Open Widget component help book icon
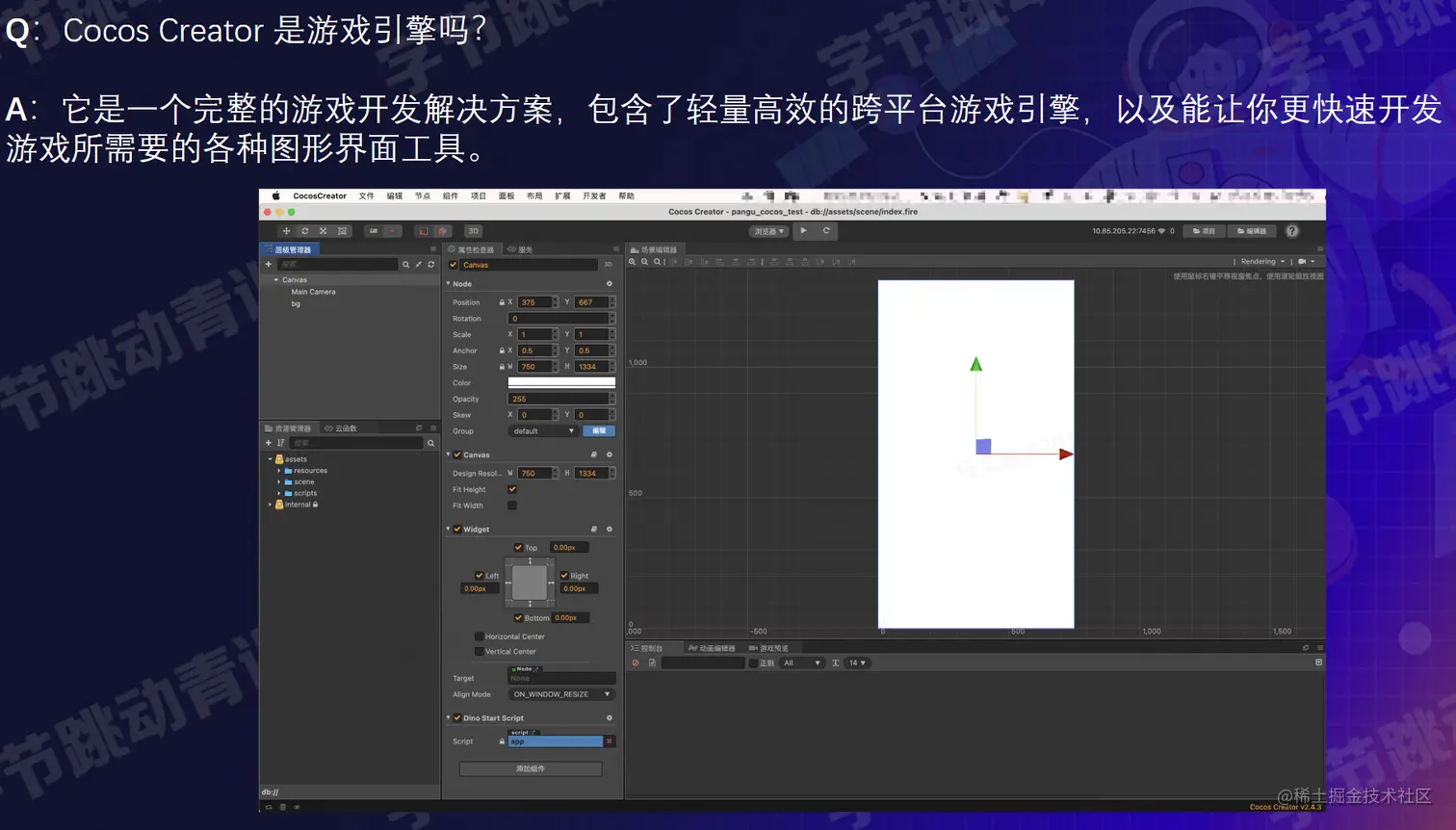This screenshot has width=1456, height=830. tap(594, 529)
